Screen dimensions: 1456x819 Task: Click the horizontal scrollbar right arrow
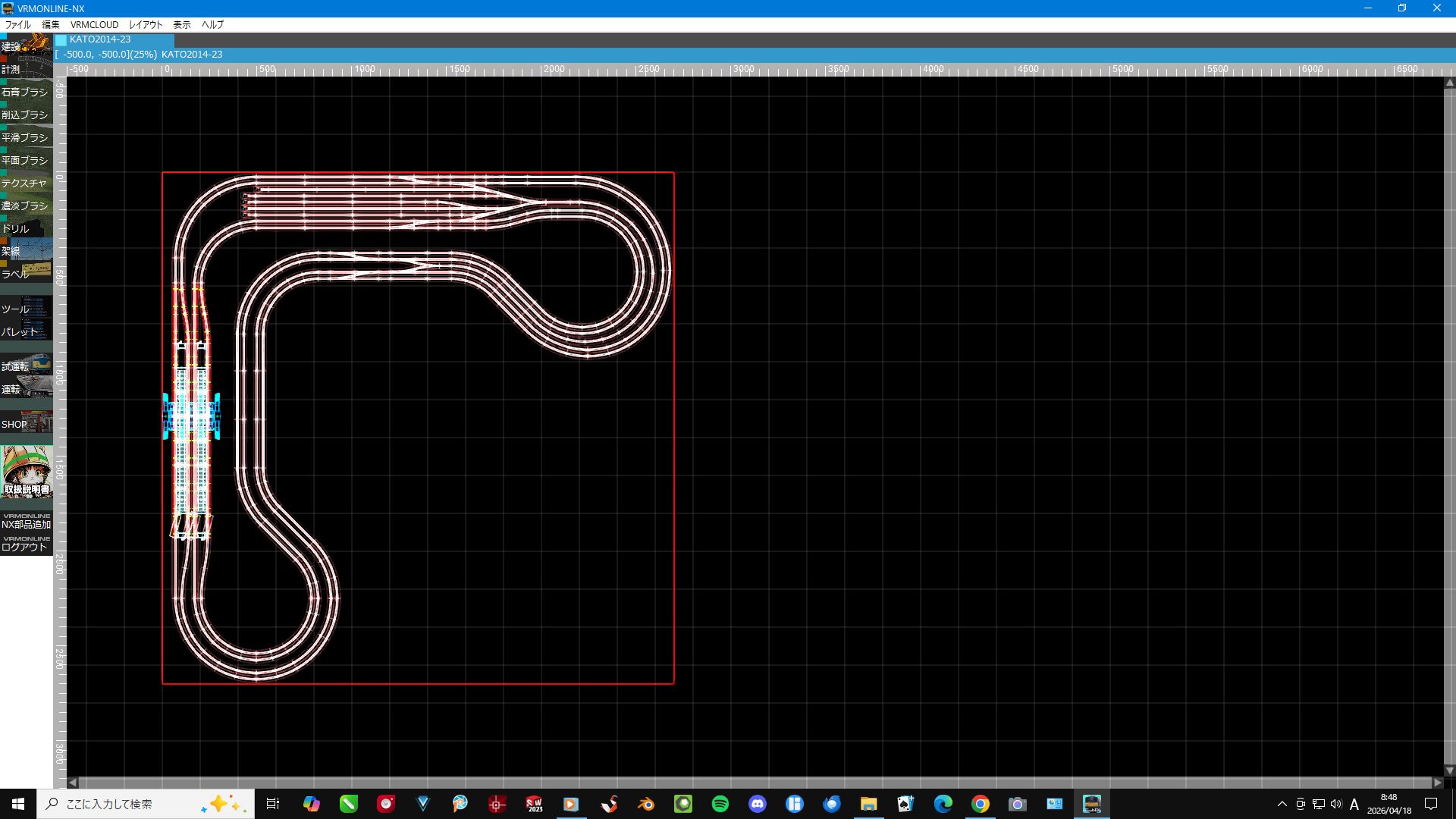pyautogui.click(x=1437, y=783)
